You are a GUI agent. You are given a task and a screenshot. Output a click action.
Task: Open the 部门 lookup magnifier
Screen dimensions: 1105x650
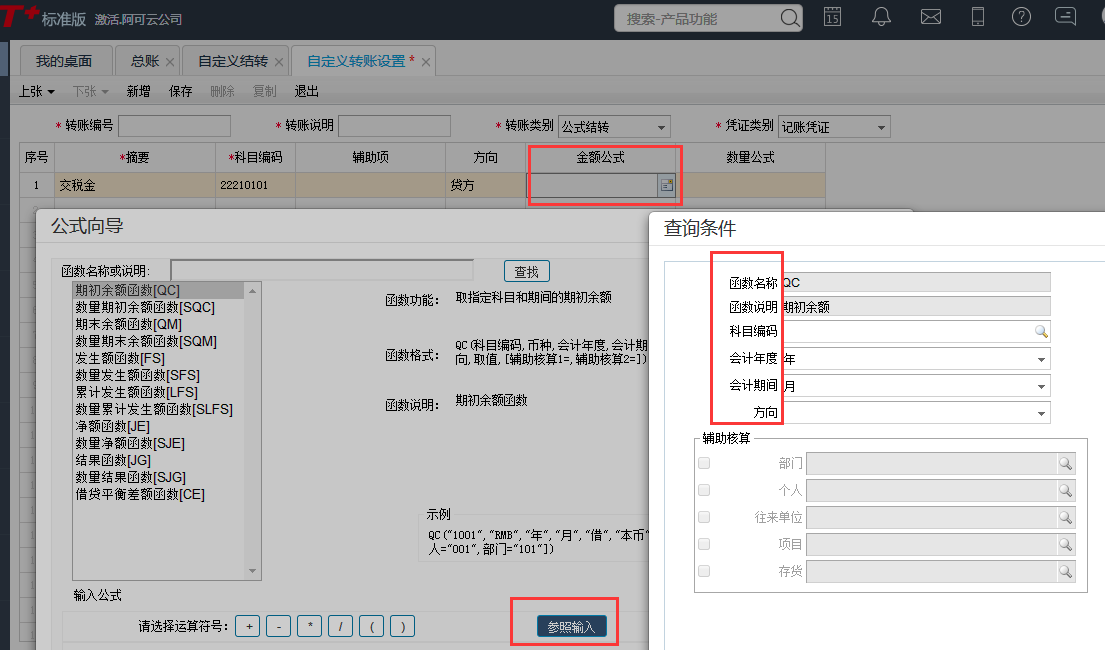pyautogui.click(x=1066, y=463)
